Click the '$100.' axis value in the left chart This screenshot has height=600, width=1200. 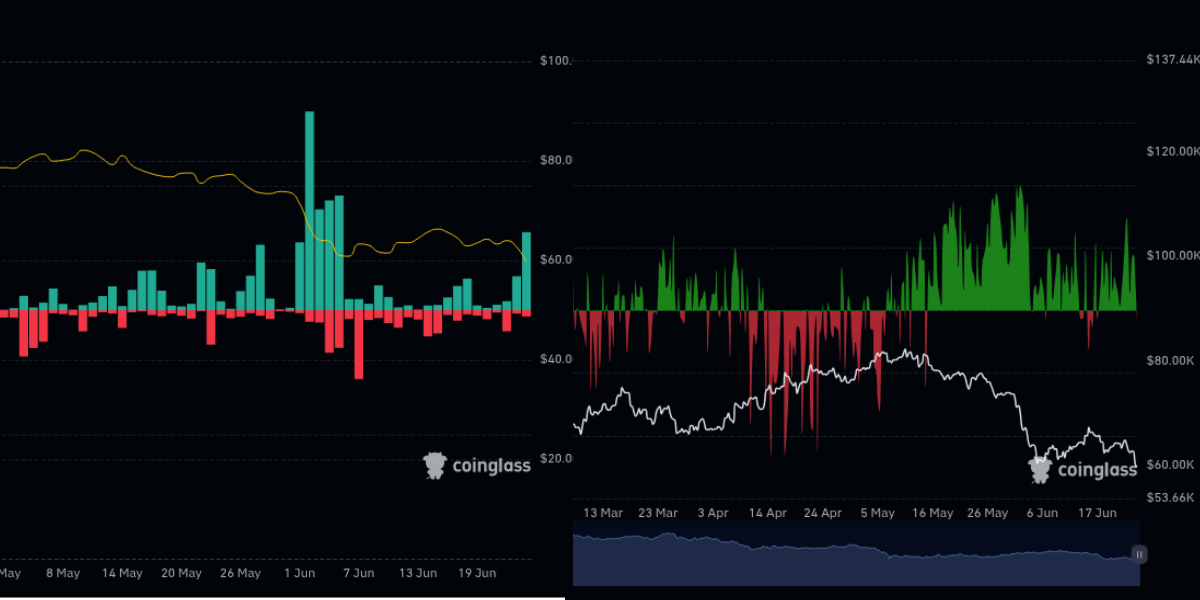tap(555, 61)
